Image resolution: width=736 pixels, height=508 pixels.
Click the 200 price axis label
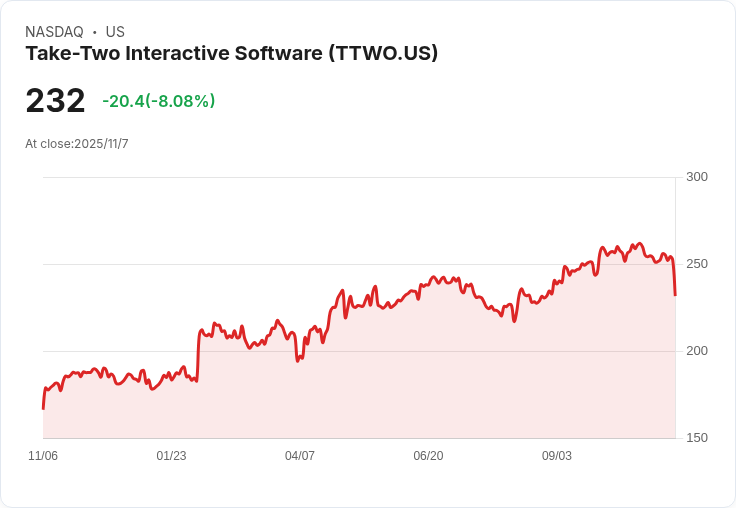click(697, 351)
